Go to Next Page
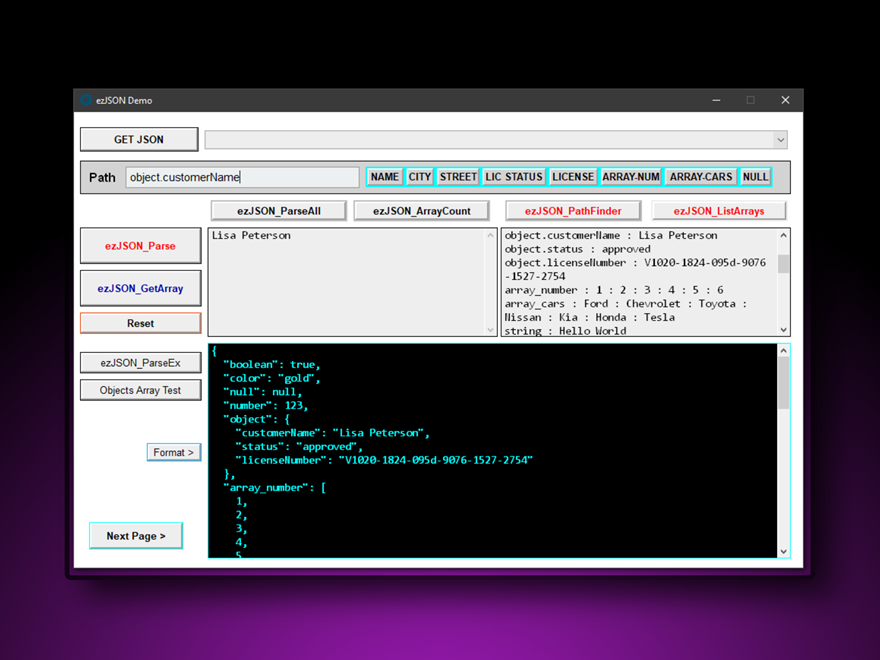The height and width of the screenshot is (660, 880). pyautogui.click(x=136, y=536)
